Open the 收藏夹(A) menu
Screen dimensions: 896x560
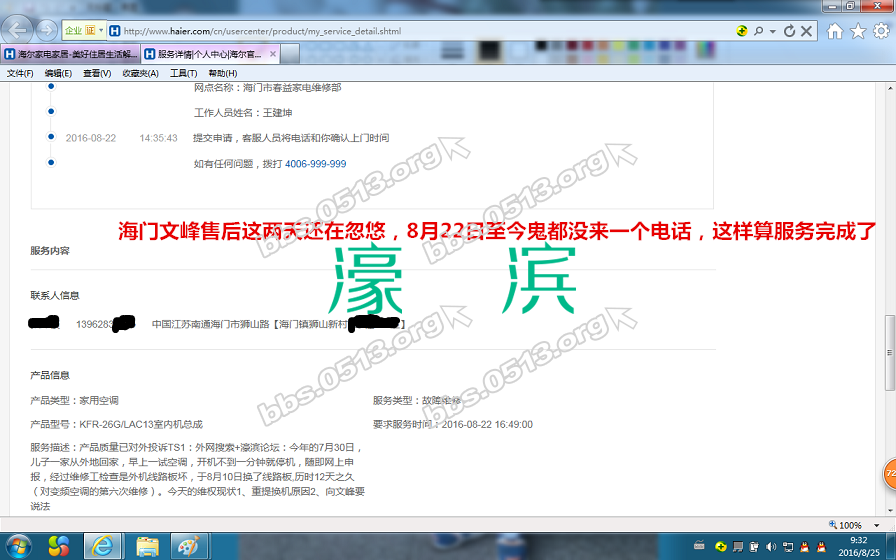[x=140, y=73]
